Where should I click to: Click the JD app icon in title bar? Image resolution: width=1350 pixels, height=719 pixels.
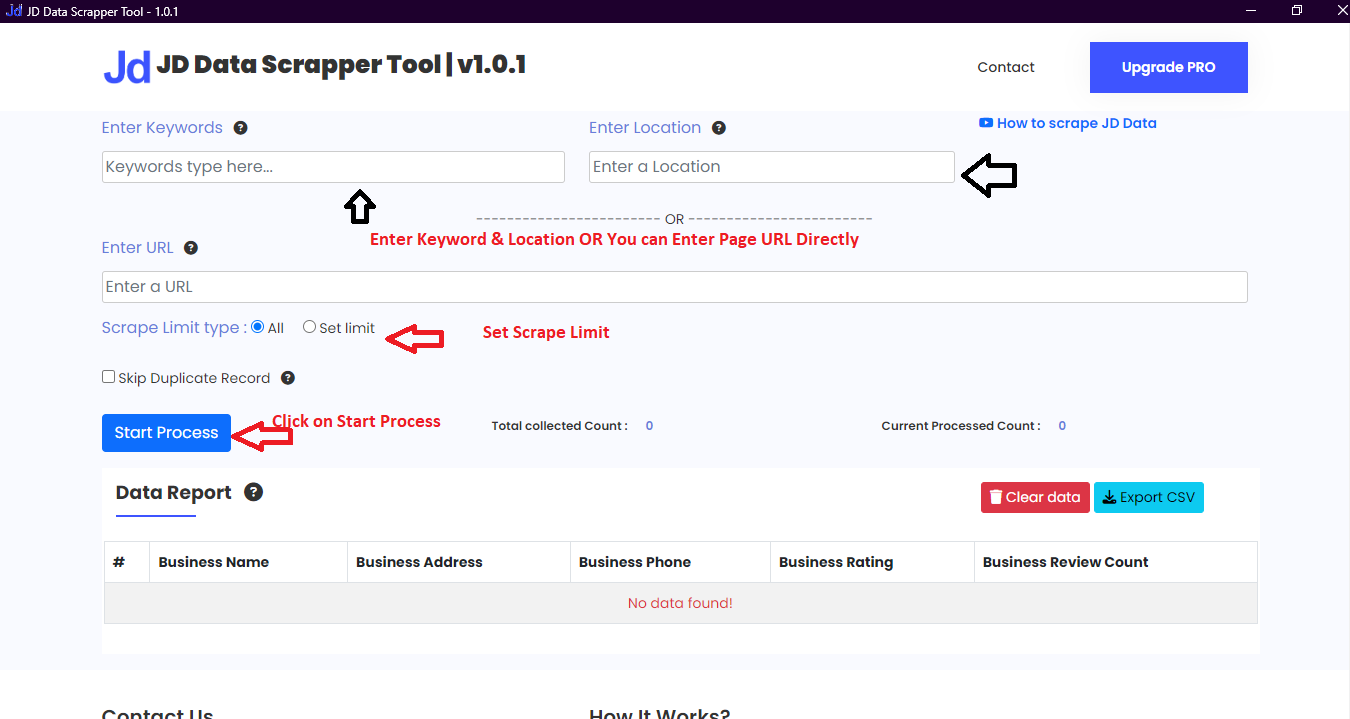(x=14, y=11)
